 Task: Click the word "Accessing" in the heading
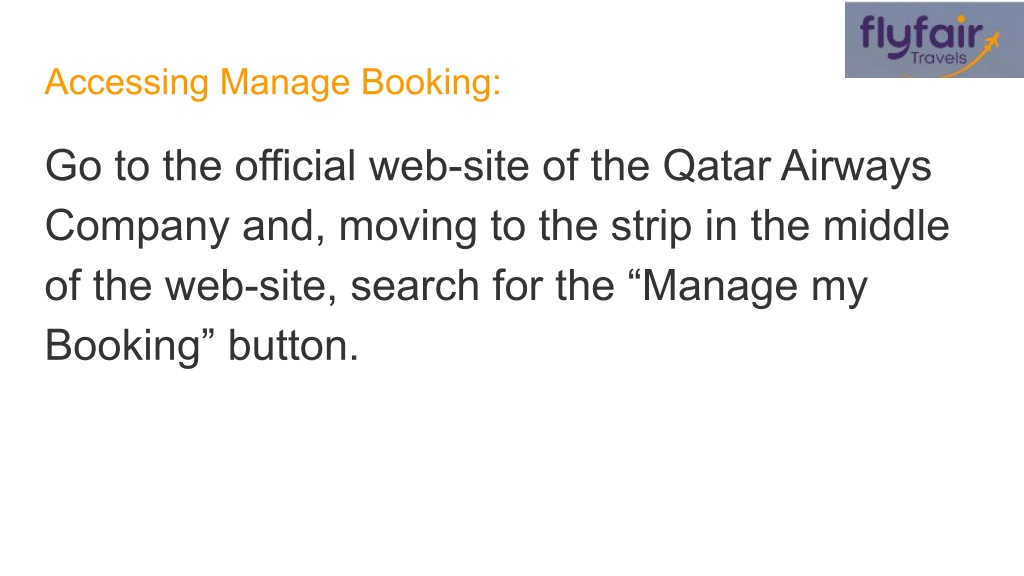pyautogui.click(x=127, y=83)
